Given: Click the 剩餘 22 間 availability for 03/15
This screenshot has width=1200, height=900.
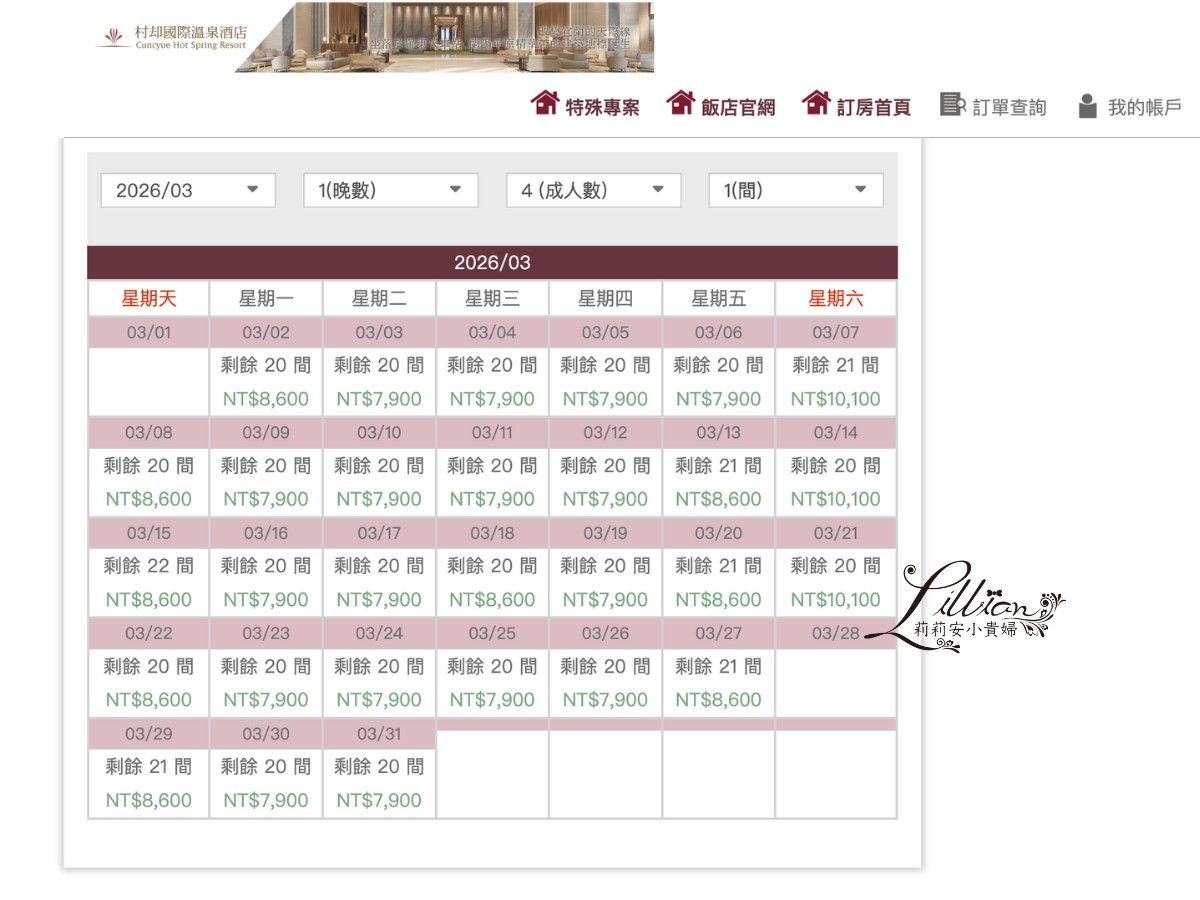Looking at the screenshot, I should [x=147, y=566].
